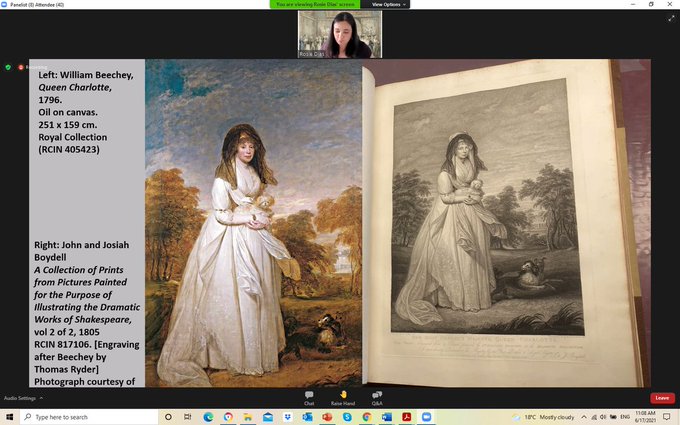Launch Microsoft Edge from the taskbar

tap(208, 417)
